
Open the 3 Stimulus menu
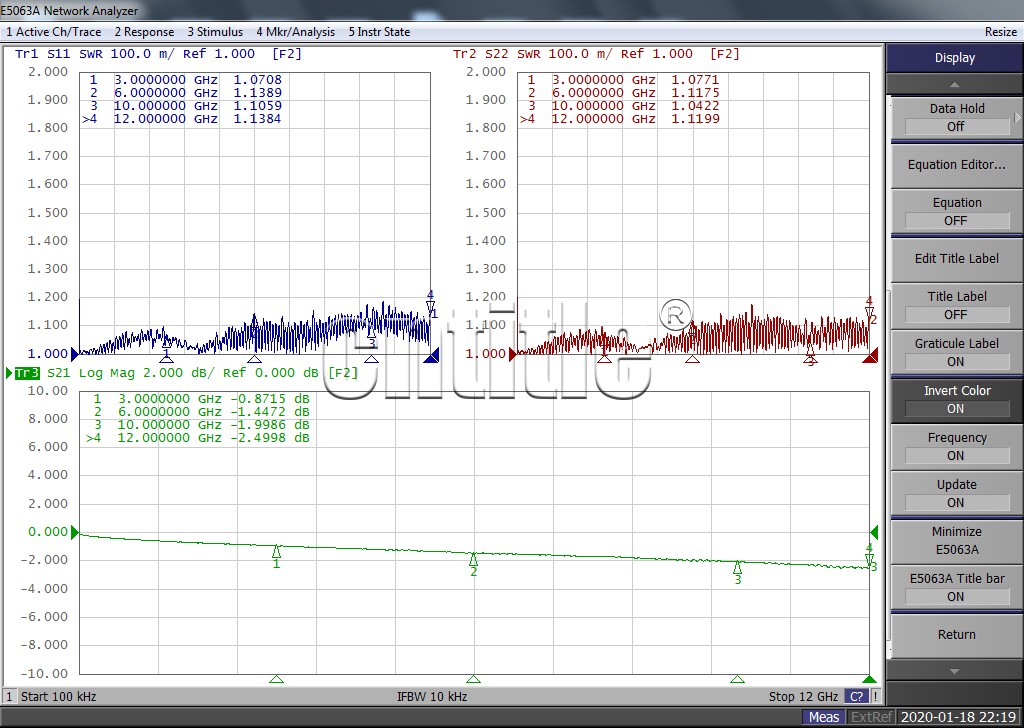215,32
